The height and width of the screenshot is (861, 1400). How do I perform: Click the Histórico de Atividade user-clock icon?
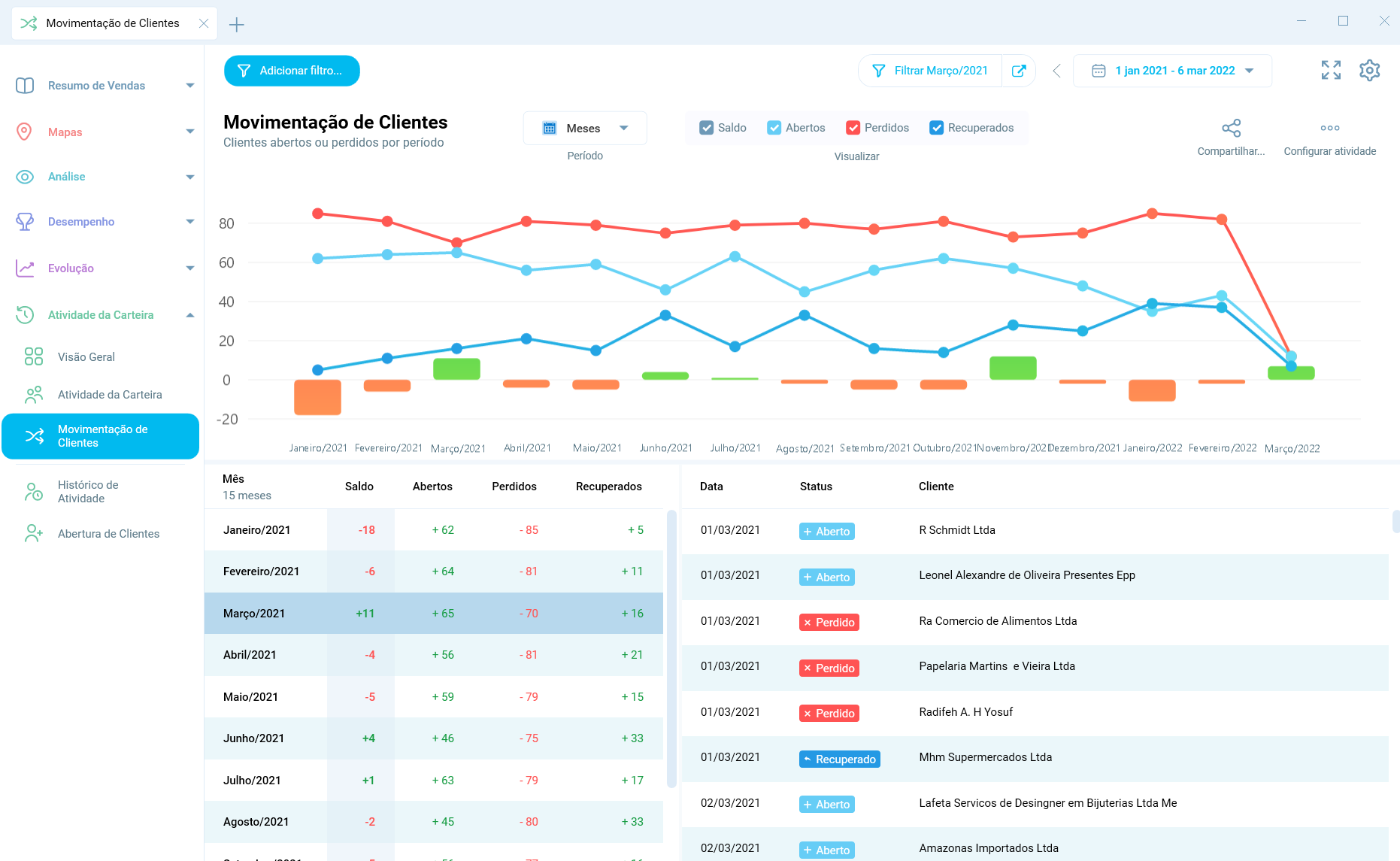click(34, 492)
